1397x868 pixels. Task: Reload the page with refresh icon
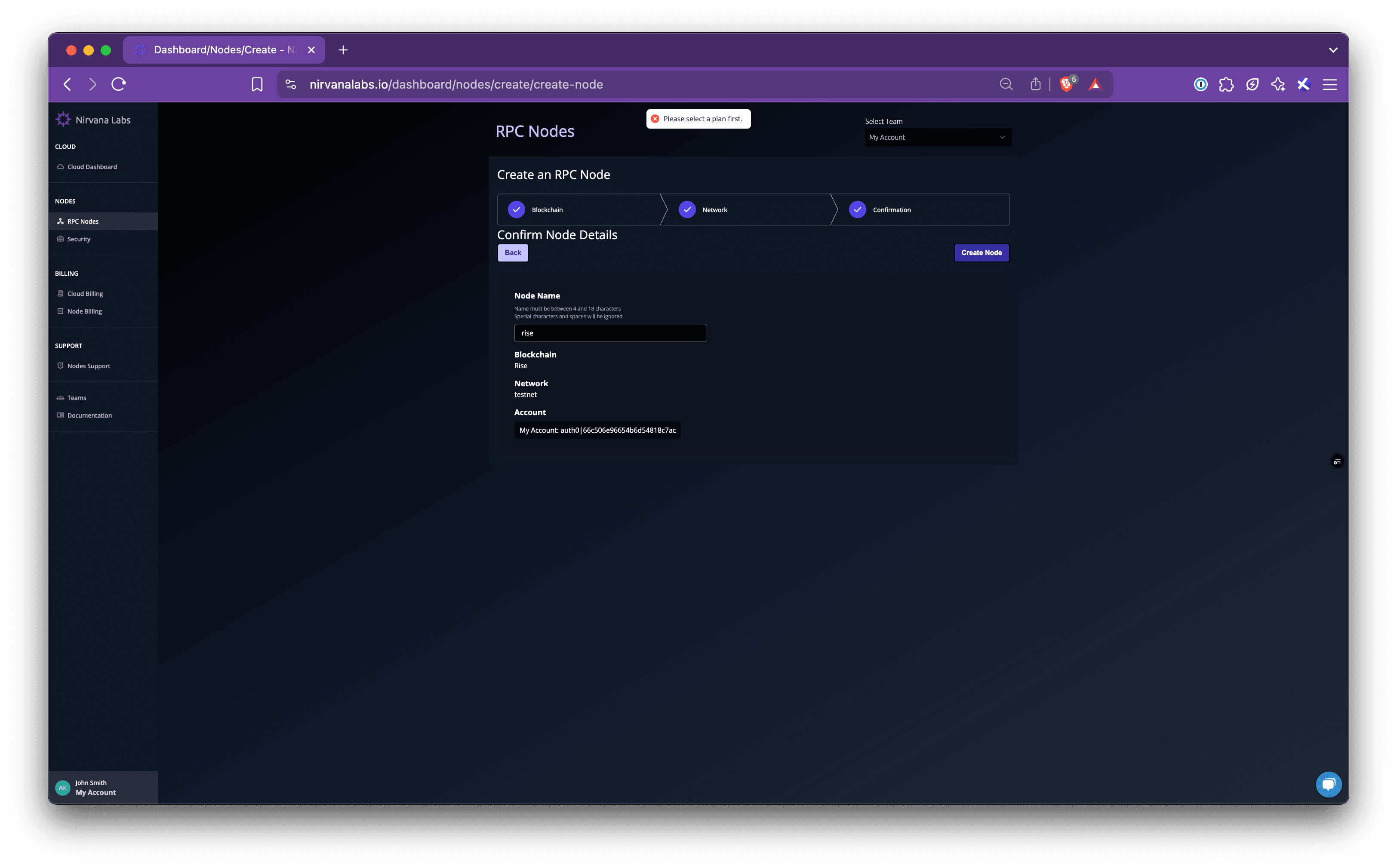[x=119, y=84]
